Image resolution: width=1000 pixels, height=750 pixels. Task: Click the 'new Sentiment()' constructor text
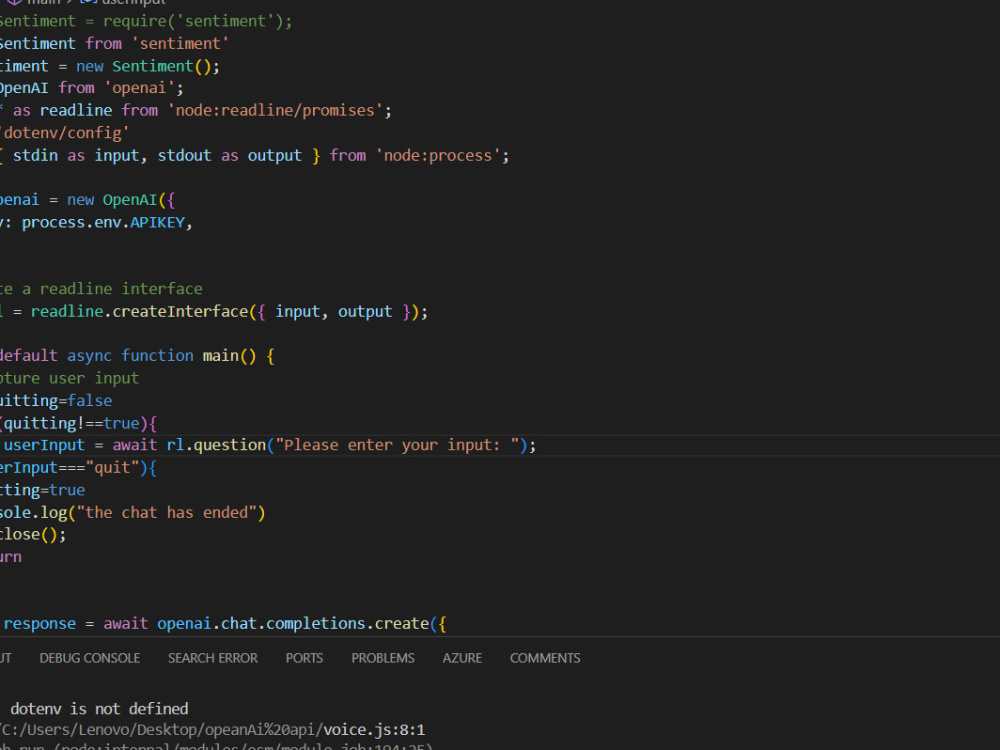click(x=143, y=66)
